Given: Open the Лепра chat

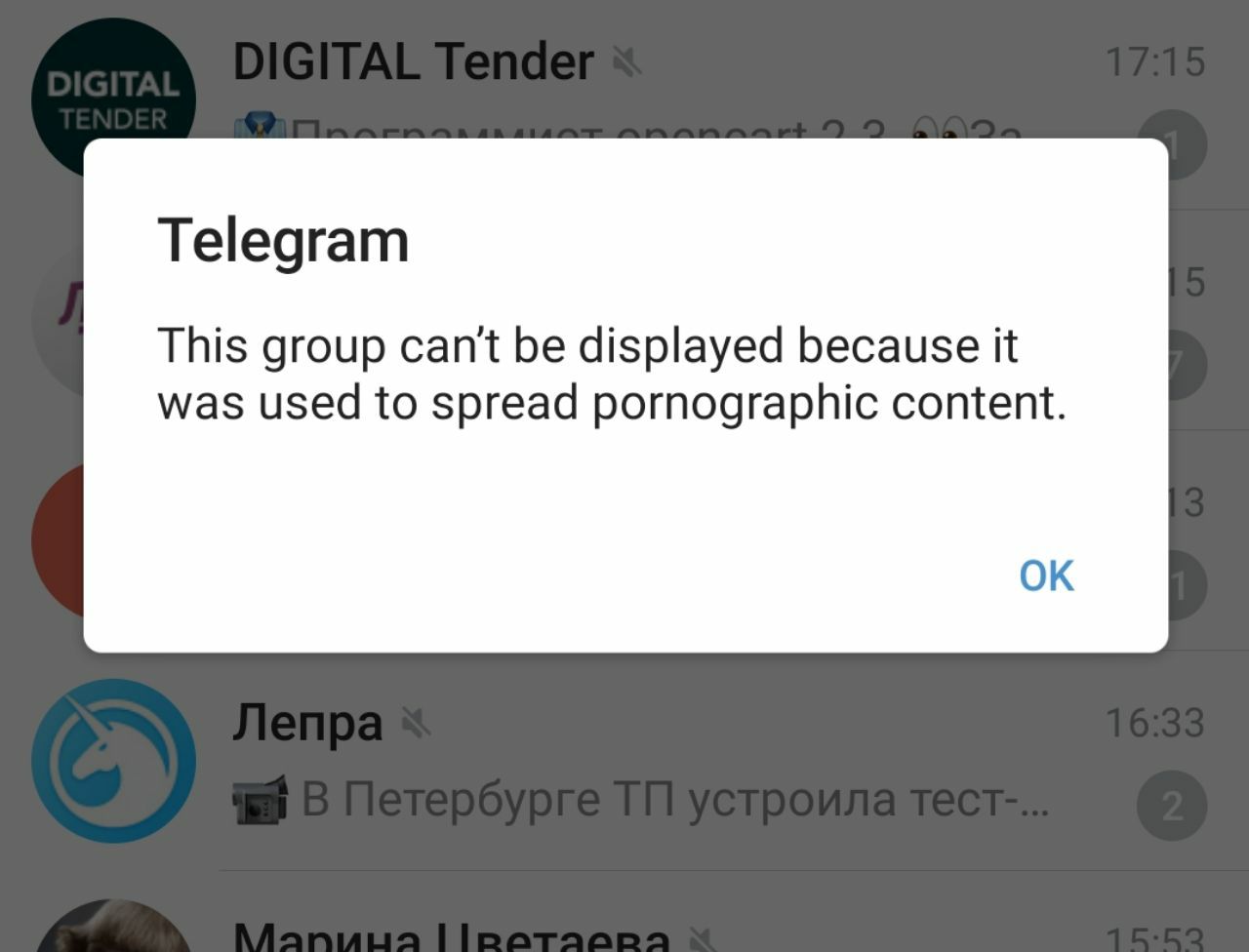Looking at the screenshot, I should tap(624, 761).
